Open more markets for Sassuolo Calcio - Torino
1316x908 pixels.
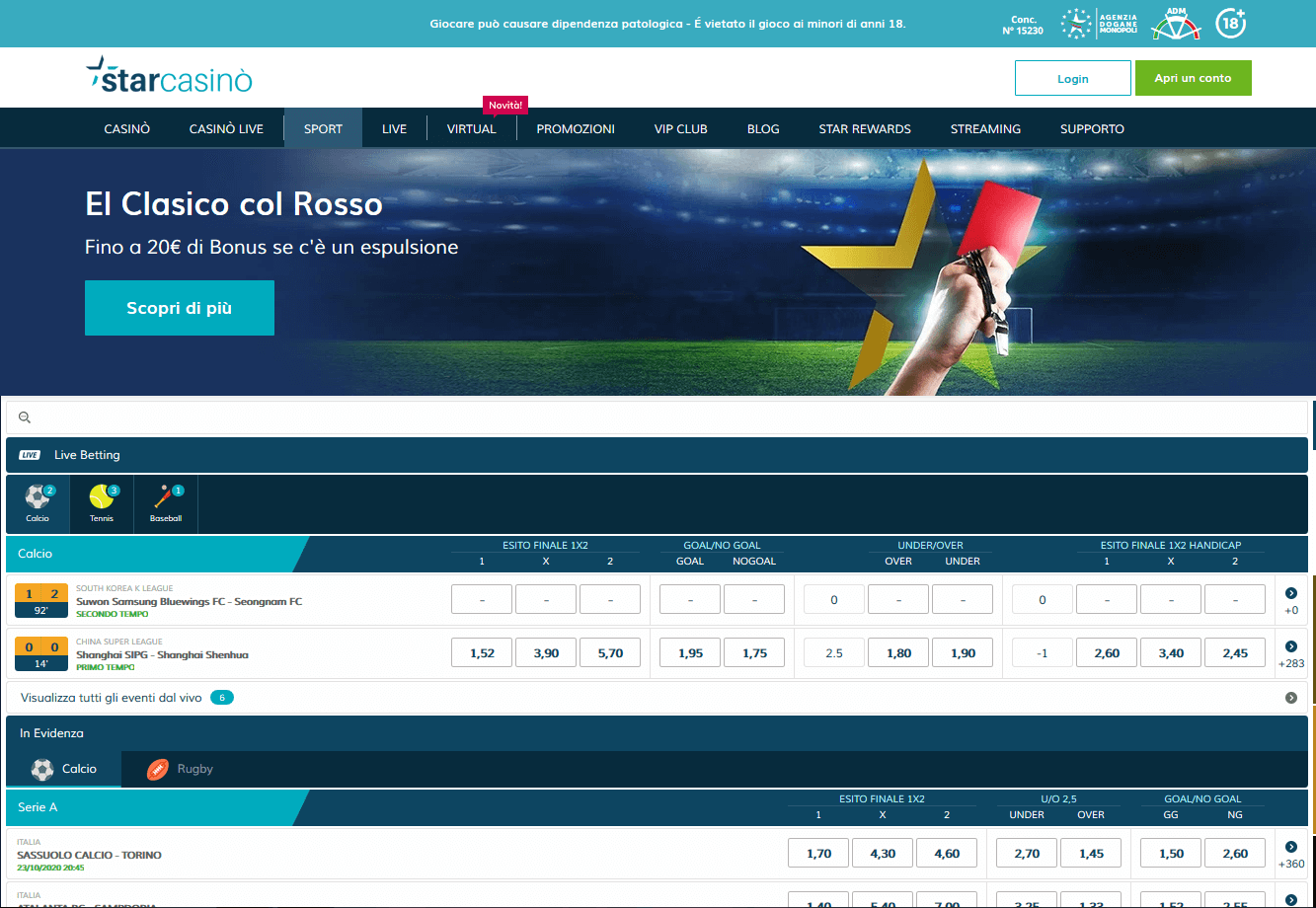pyautogui.click(x=1291, y=854)
